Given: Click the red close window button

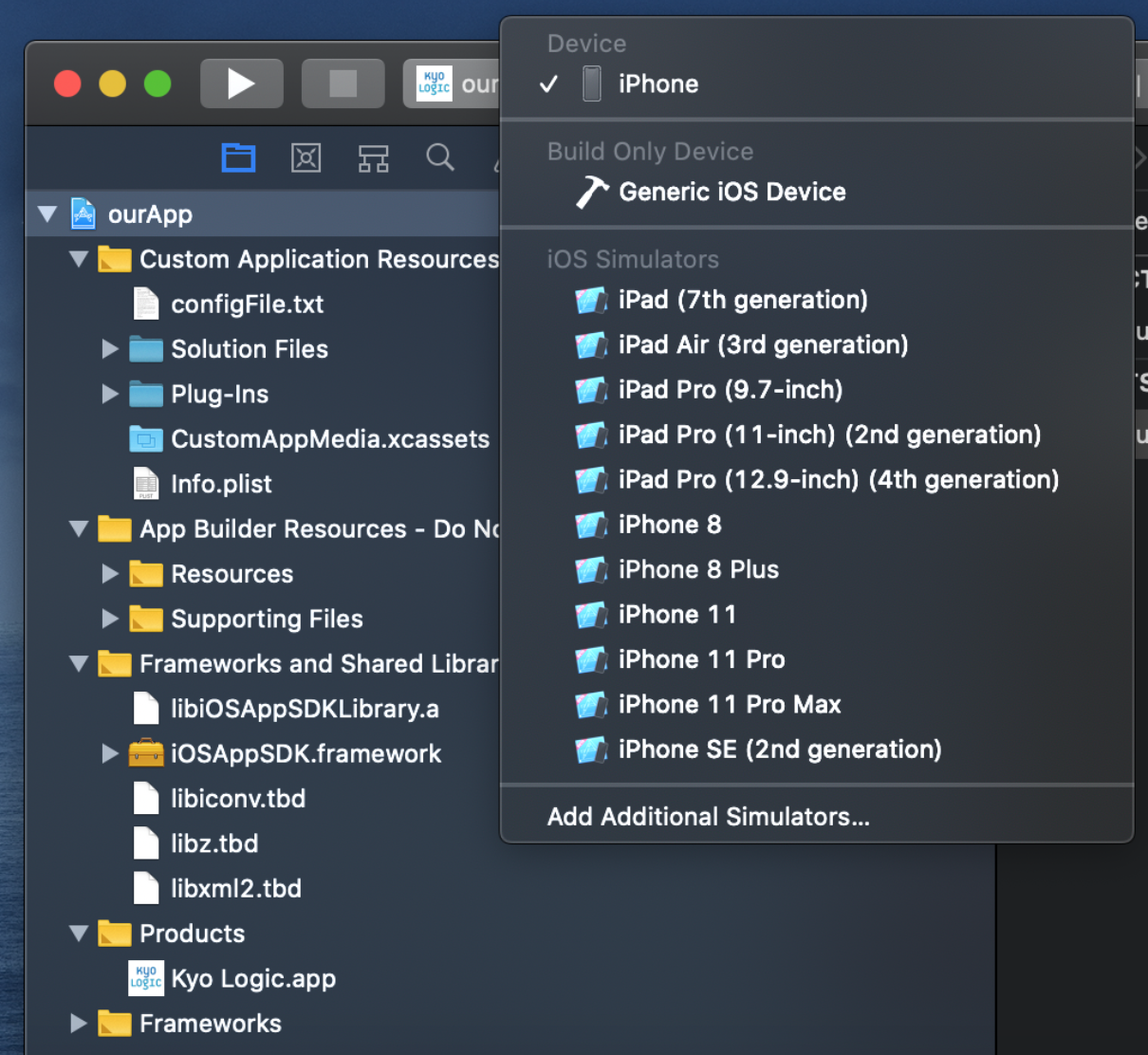Looking at the screenshot, I should tap(67, 83).
